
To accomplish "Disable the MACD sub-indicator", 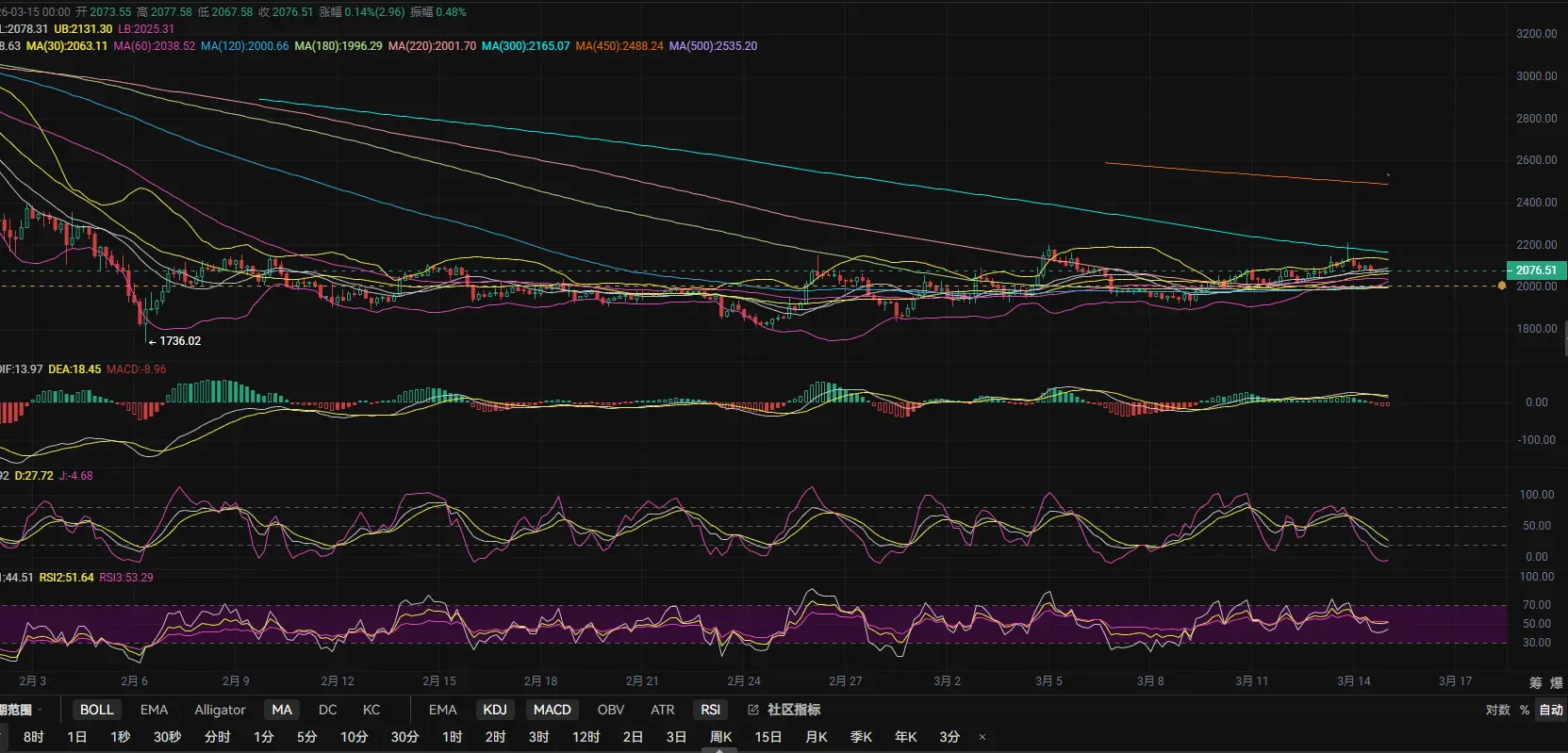I will pyautogui.click(x=552, y=710).
